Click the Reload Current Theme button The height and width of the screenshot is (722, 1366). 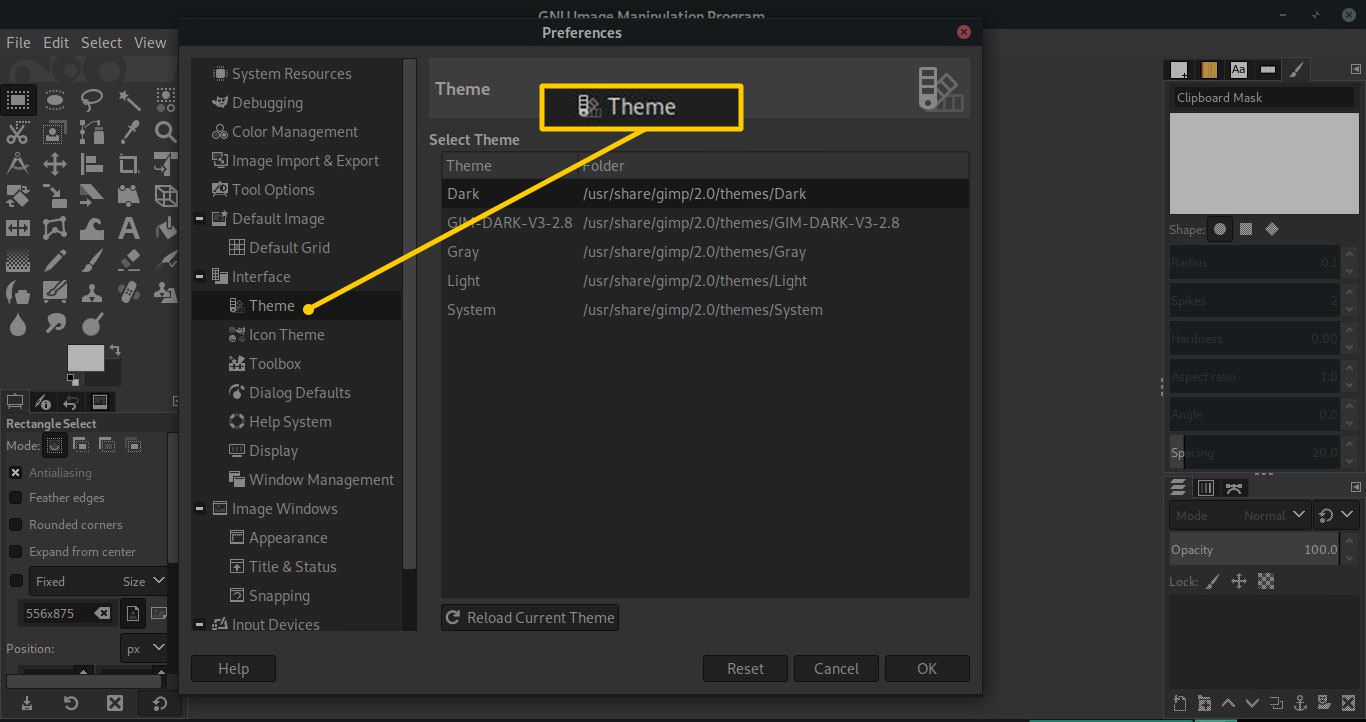530,618
